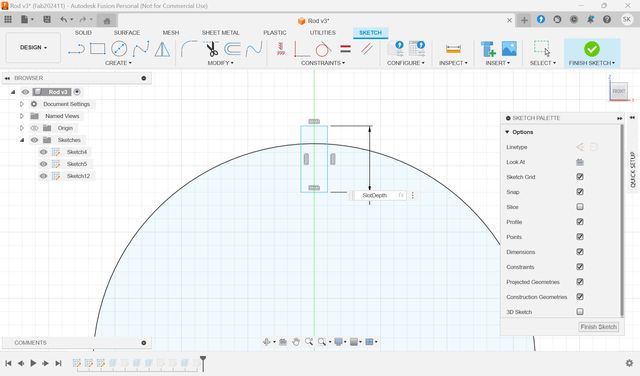The image size is (640, 376).
Task: Select the Mirror tool
Action: (162, 49)
